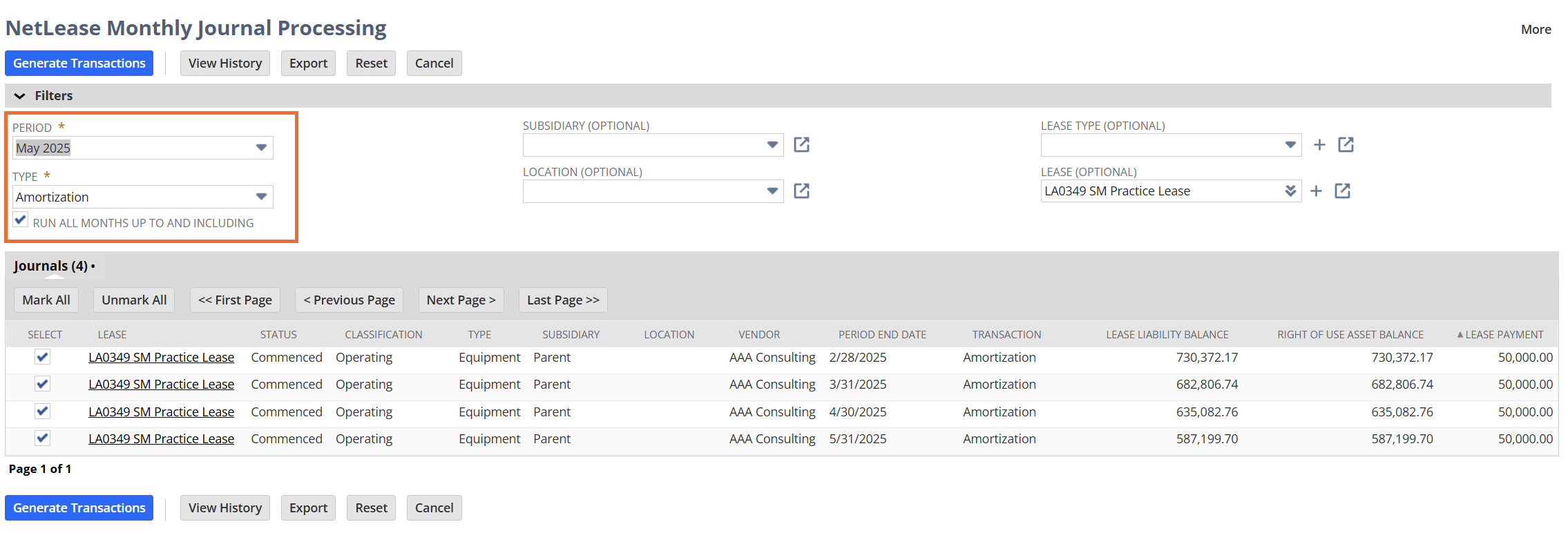Collapse the Filters section chevron
Viewport: 1568px width, 542px height.
click(20, 96)
